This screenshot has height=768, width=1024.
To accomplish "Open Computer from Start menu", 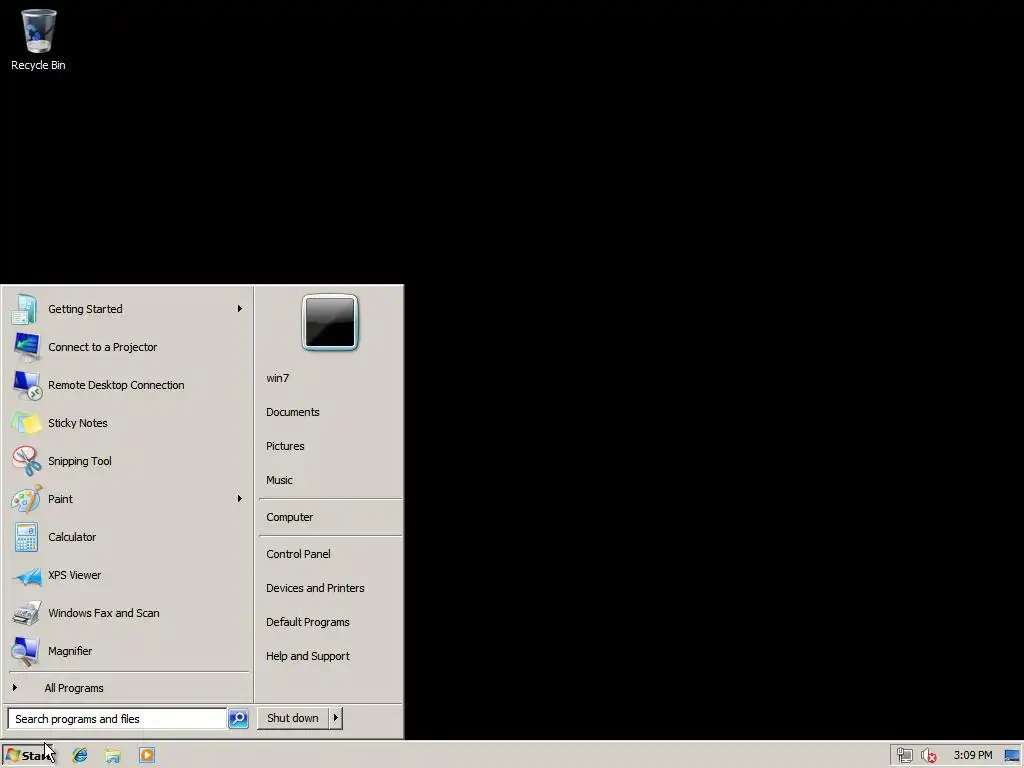I will [290, 517].
